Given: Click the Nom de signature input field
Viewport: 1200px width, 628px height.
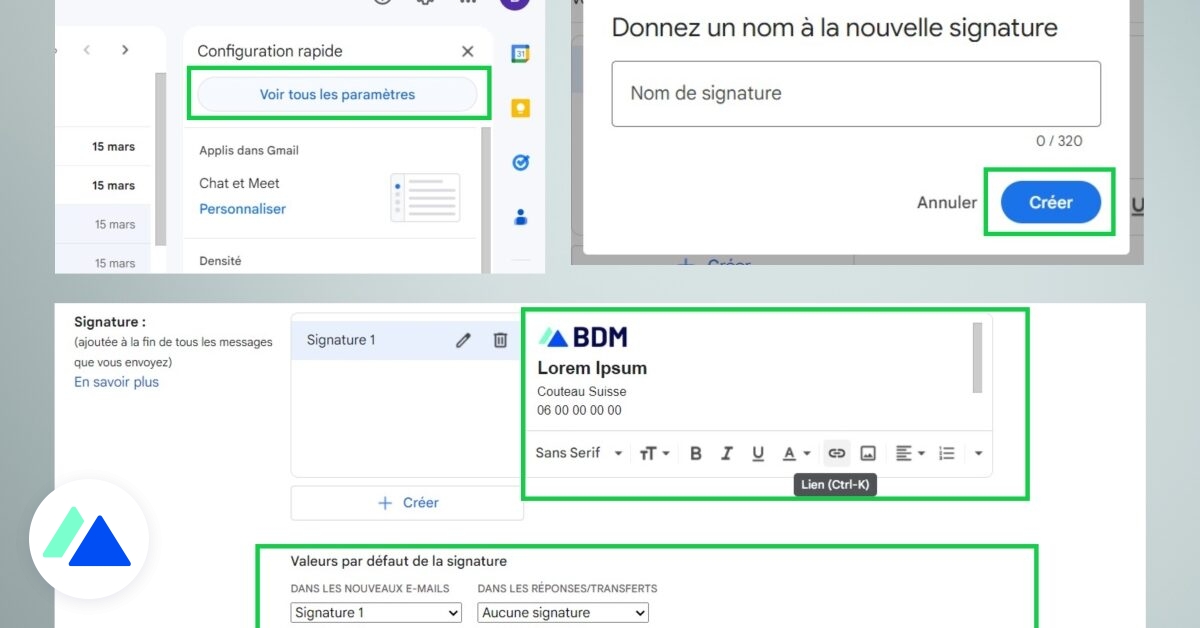Looking at the screenshot, I should coord(855,93).
